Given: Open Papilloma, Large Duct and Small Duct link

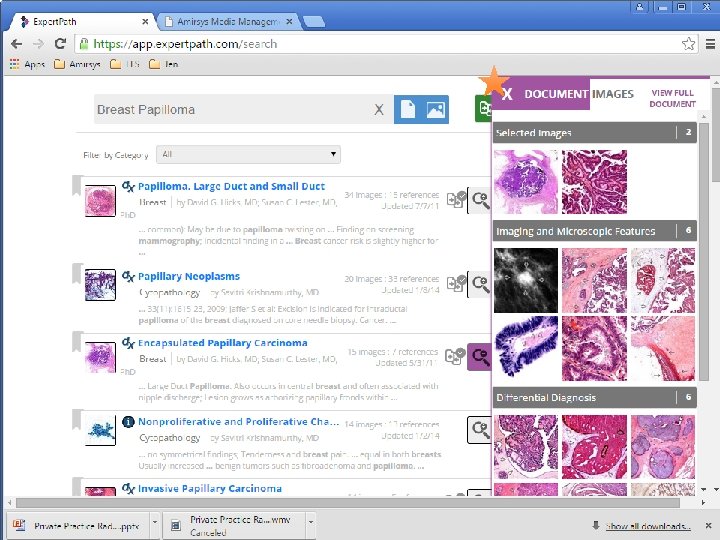Looking at the screenshot, I should tap(231, 186).
